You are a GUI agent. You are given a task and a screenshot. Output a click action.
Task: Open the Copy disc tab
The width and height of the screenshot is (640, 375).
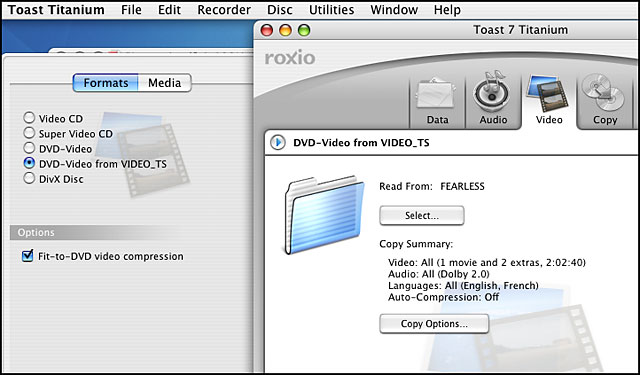604,100
